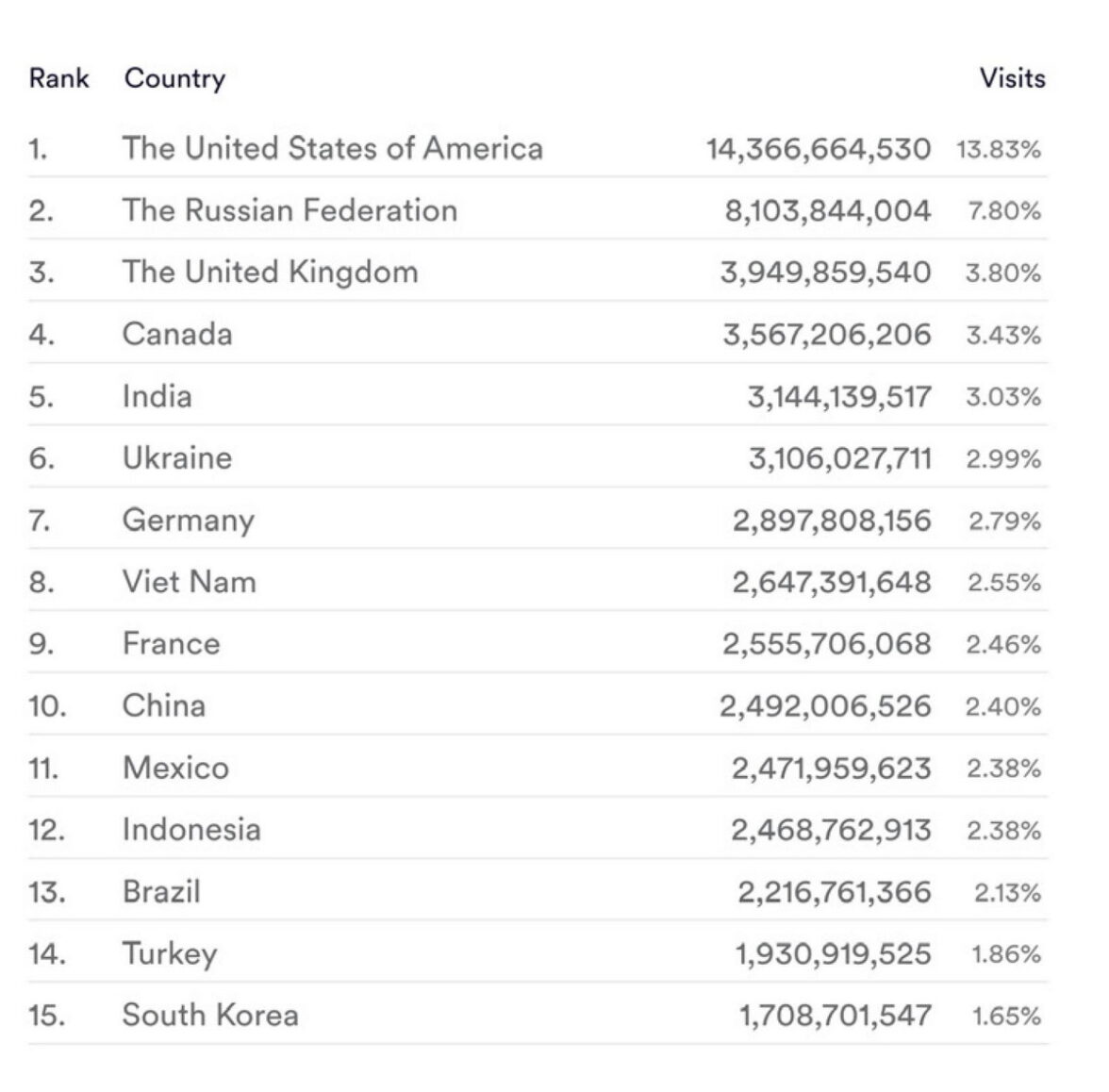The height and width of the screenshot is (1092, 1109).
Task: Select the Viet Nam entry
Action: (x=189, y=582)
